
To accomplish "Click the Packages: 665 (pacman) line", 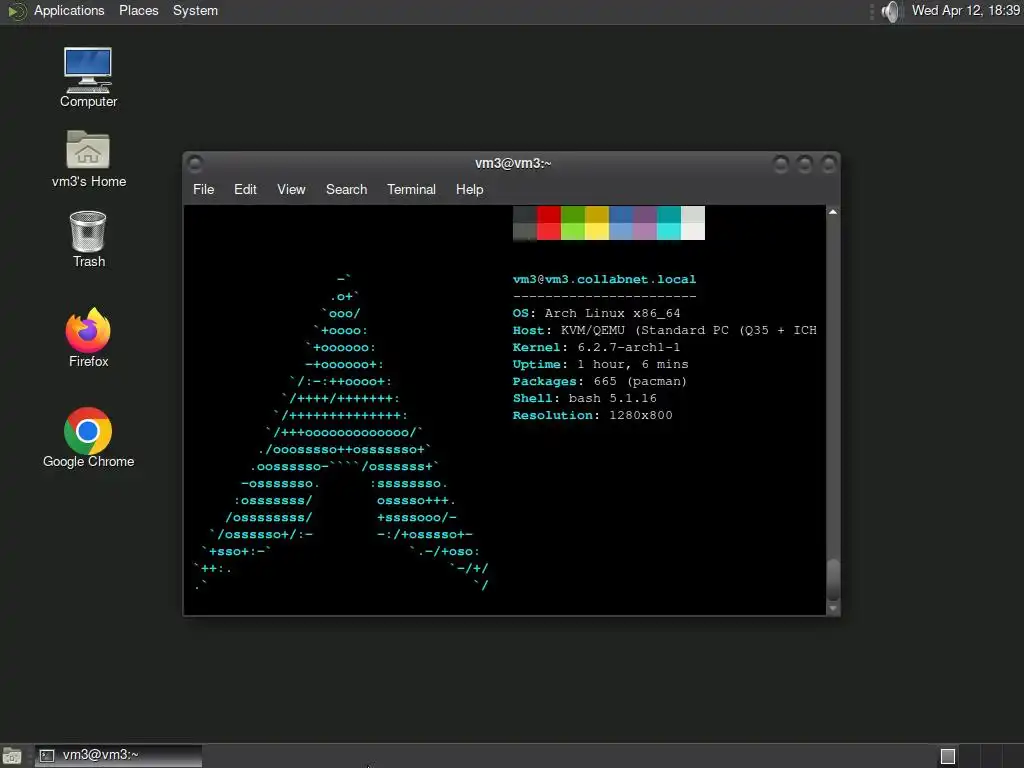I will [600, 381].
